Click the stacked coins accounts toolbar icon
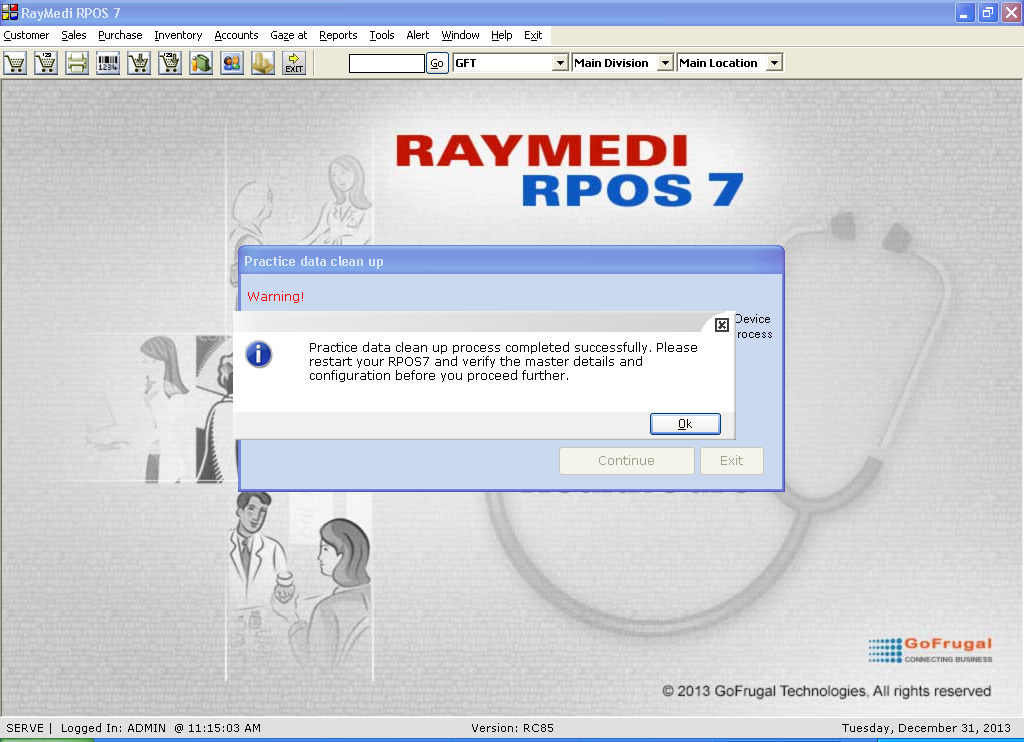1024x742 pixels. (263, 63)
